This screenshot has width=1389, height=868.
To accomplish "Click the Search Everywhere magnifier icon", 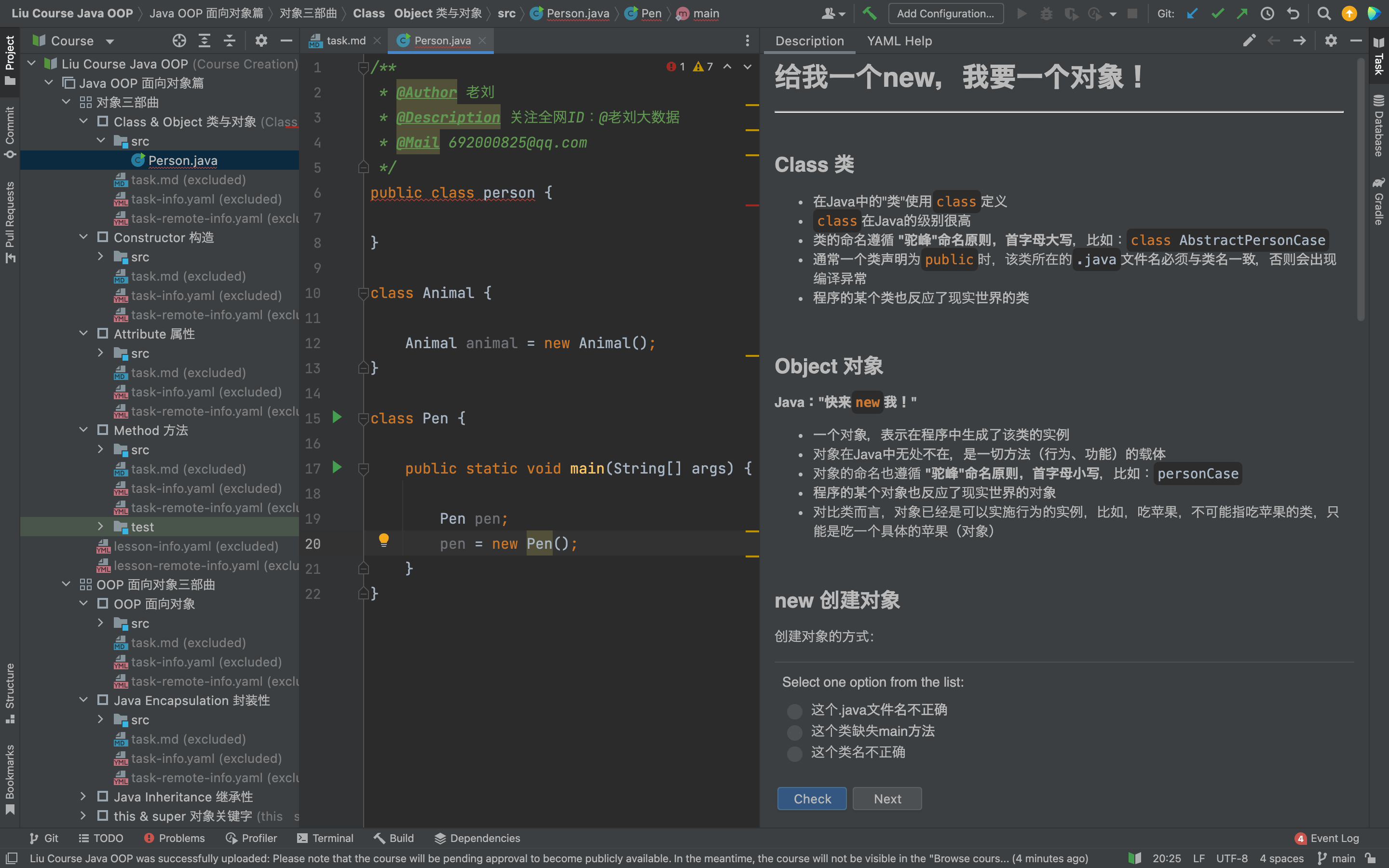I will click(1323, 13).
